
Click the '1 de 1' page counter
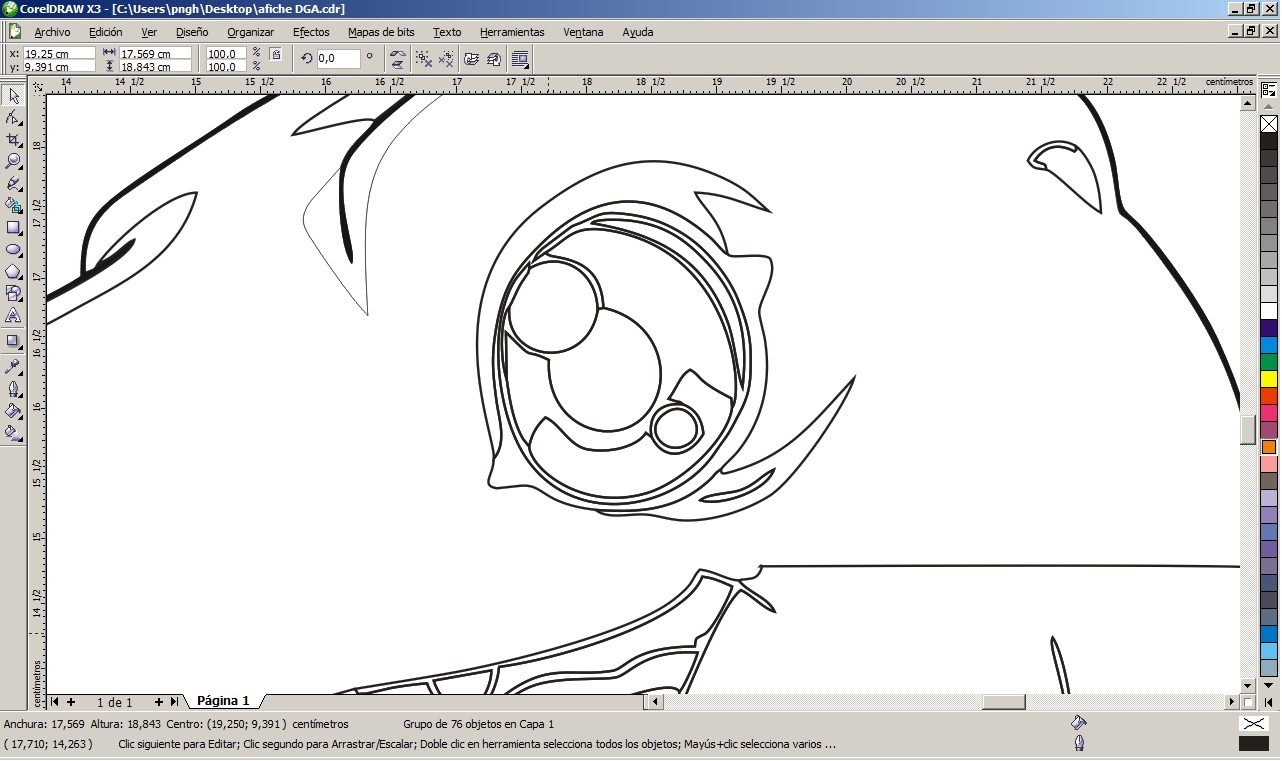115,702
